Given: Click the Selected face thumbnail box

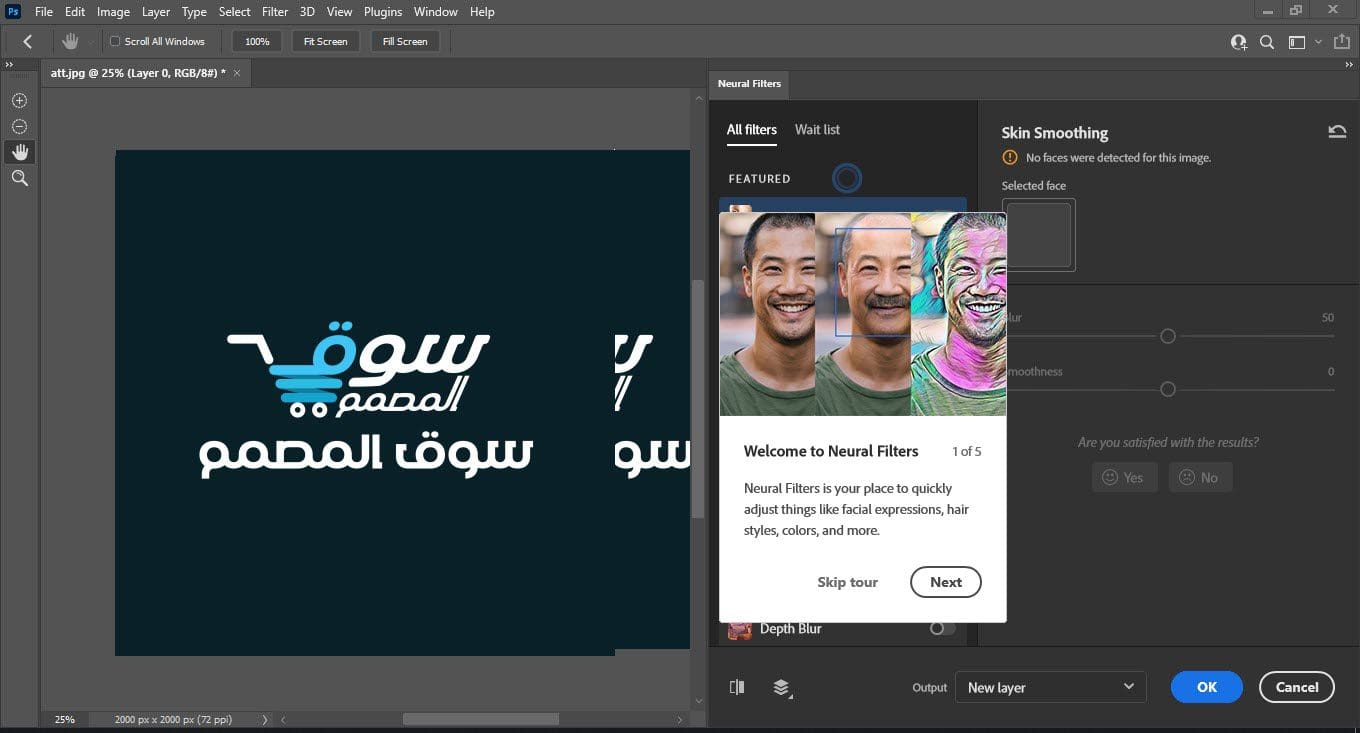Looking at the screenshot, I should [x=1039, y=235].
